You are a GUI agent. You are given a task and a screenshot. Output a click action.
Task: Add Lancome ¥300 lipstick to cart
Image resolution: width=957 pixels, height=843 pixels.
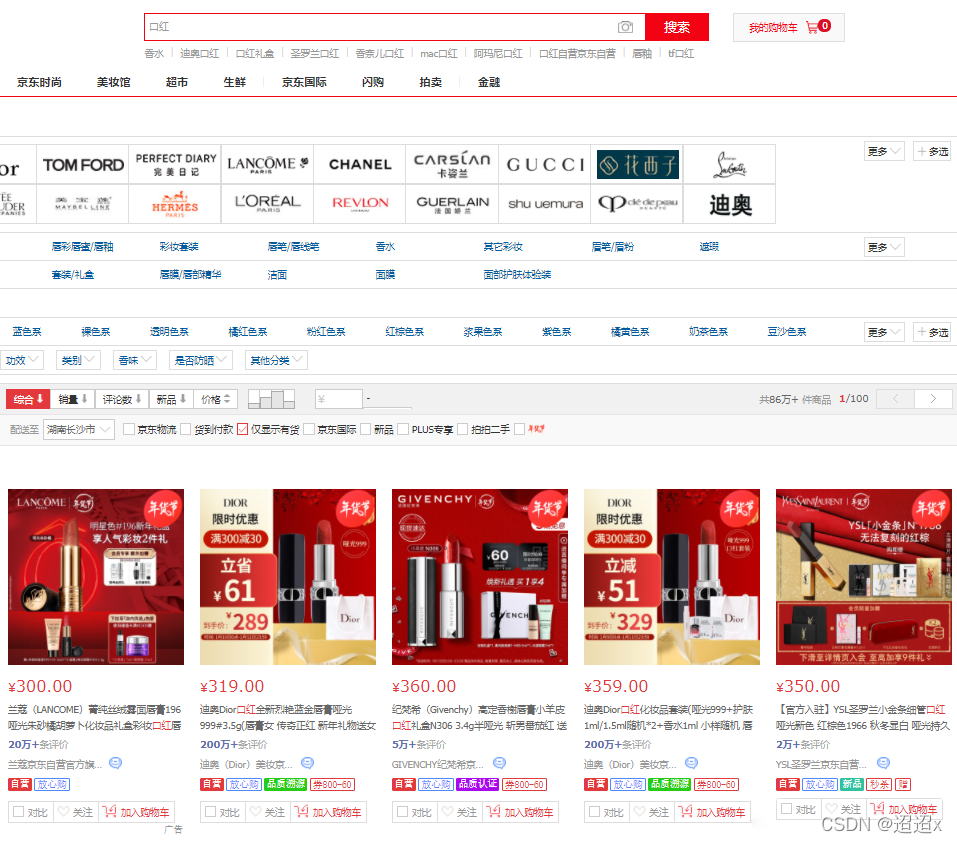[136, 812]
